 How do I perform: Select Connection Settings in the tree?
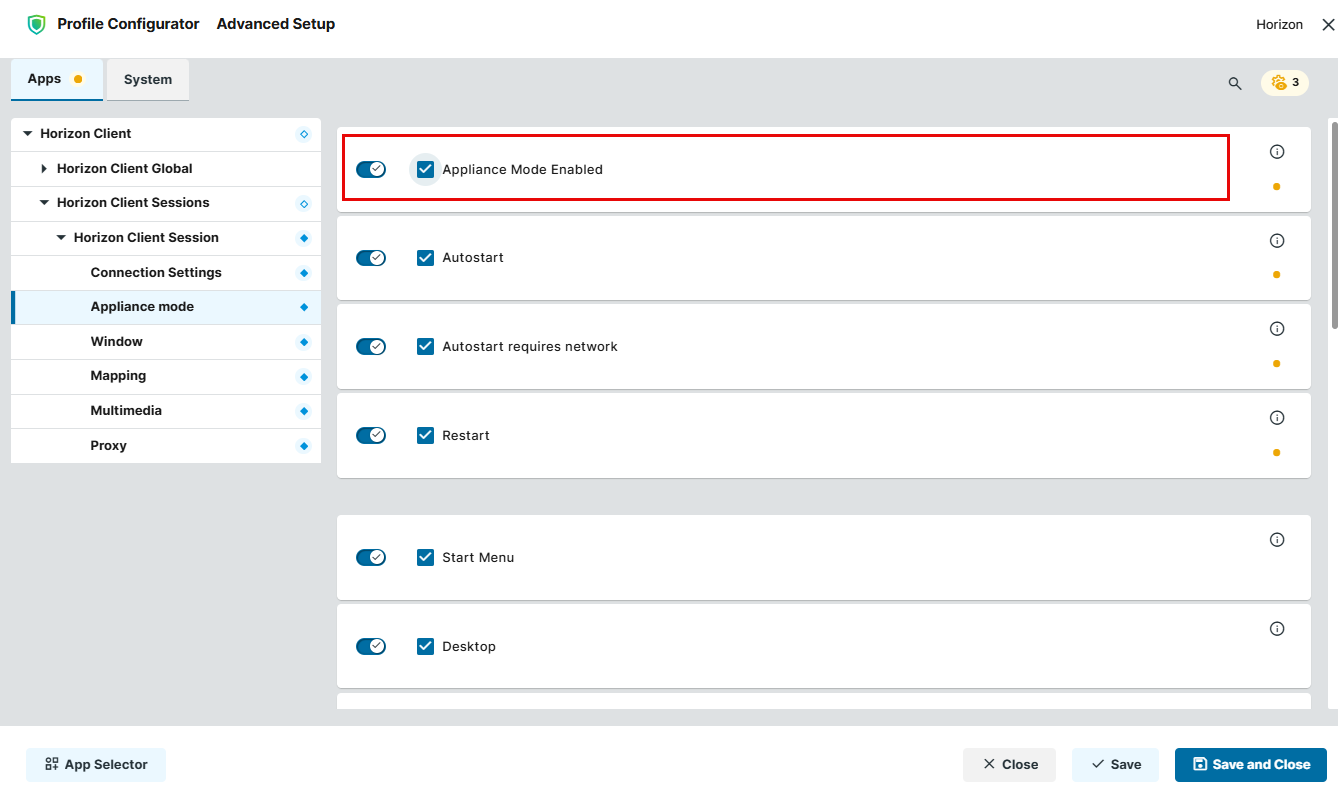click(166, 273)
